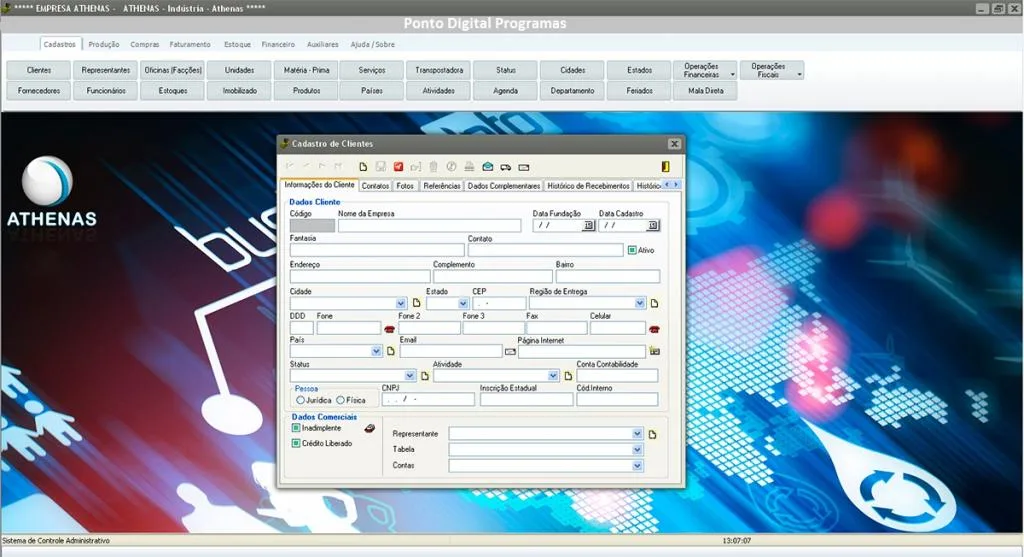Expand the País dropdown
The width and height of the screenshot is (1024, 557).
coord(376,351)
